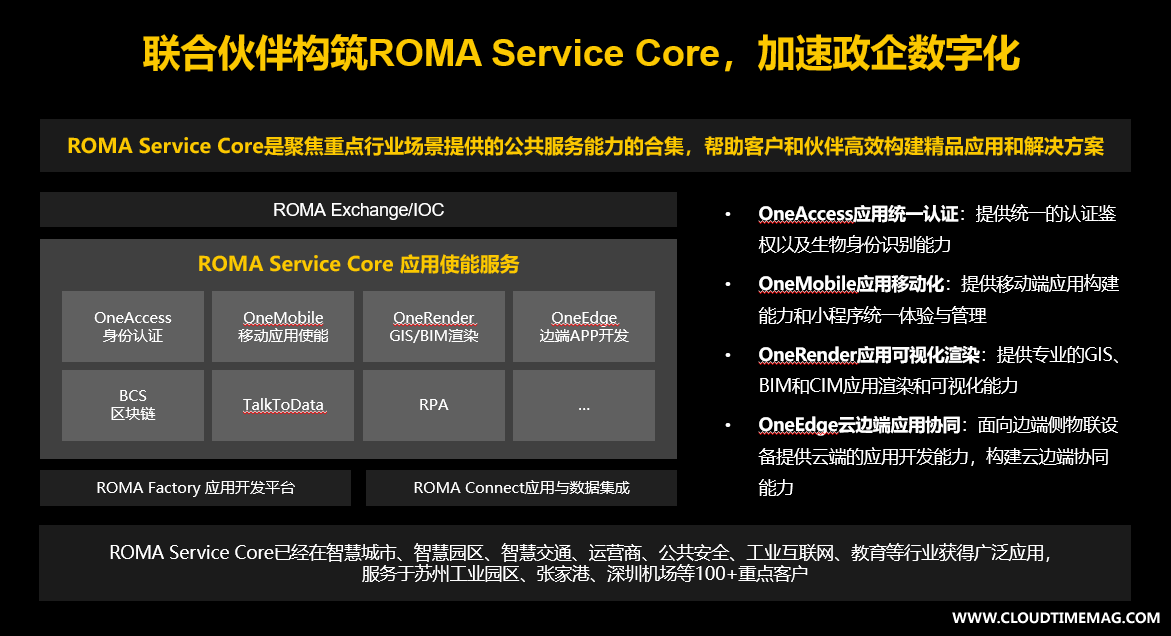
Task: Click the footer line 服务于苏州工业园区、张家港
Action: tap(585, 574)
